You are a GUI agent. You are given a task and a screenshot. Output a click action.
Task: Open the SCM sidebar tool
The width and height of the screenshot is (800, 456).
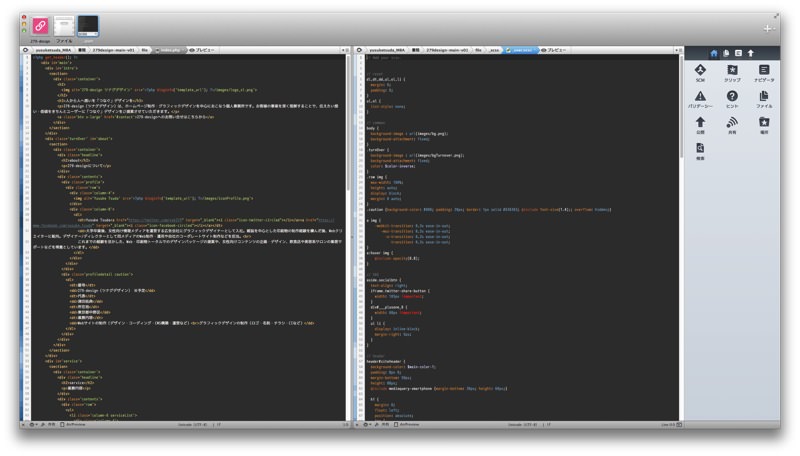coord(700,72)
